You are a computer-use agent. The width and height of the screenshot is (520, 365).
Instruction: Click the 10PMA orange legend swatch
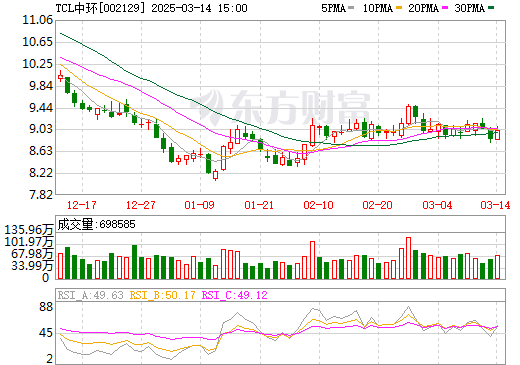coord(399,8)
